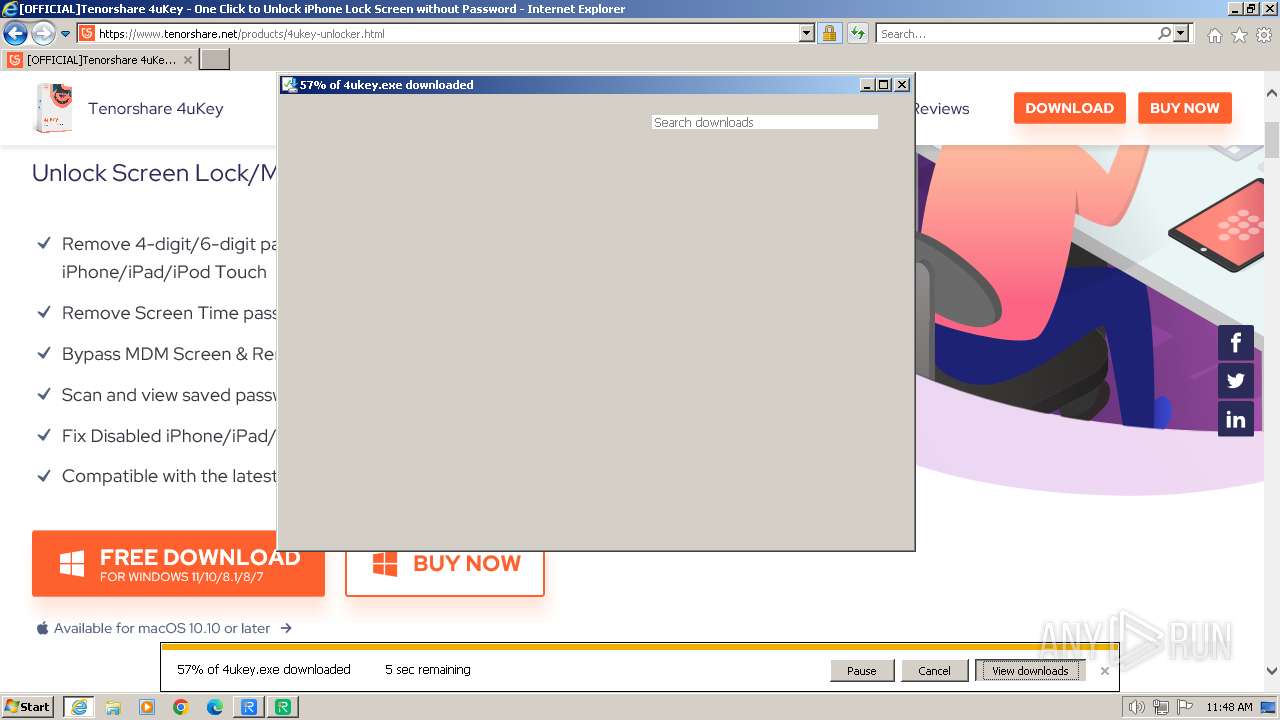
Task: Launch the media player taskbar icon
Action: point(147,707)
